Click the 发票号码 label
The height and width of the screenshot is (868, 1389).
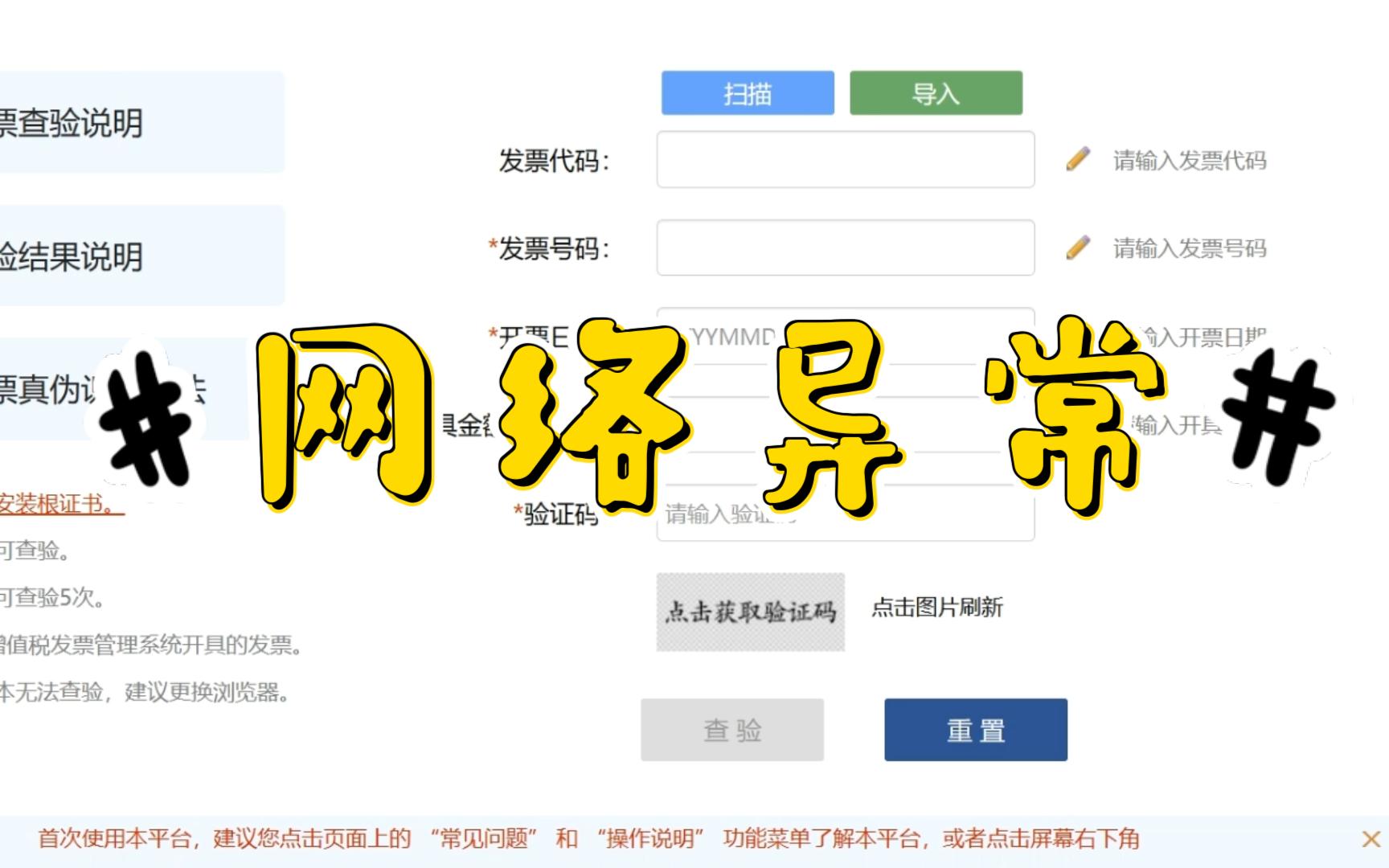[549, 248]
